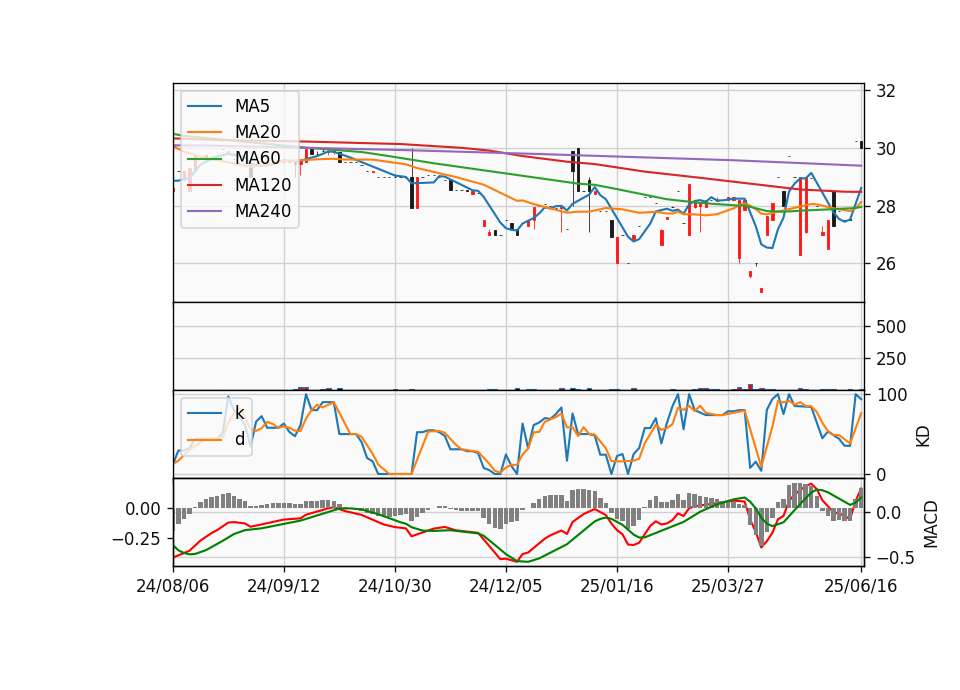
Task: Click the k legend label in KD panel
Action: point(239,413)
